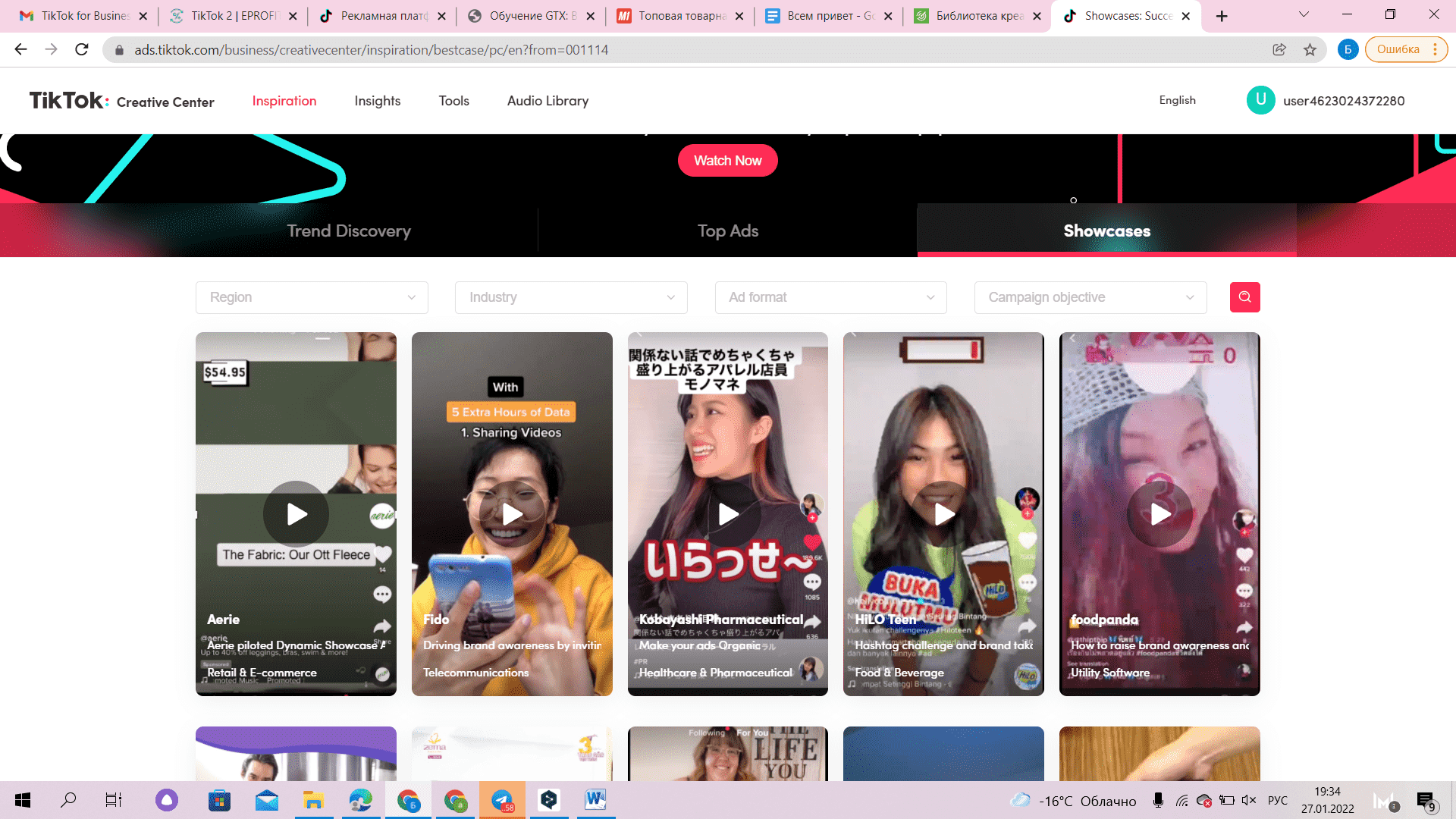
Task: Play the foodpanda showcase video
Action: point(1159,514)
